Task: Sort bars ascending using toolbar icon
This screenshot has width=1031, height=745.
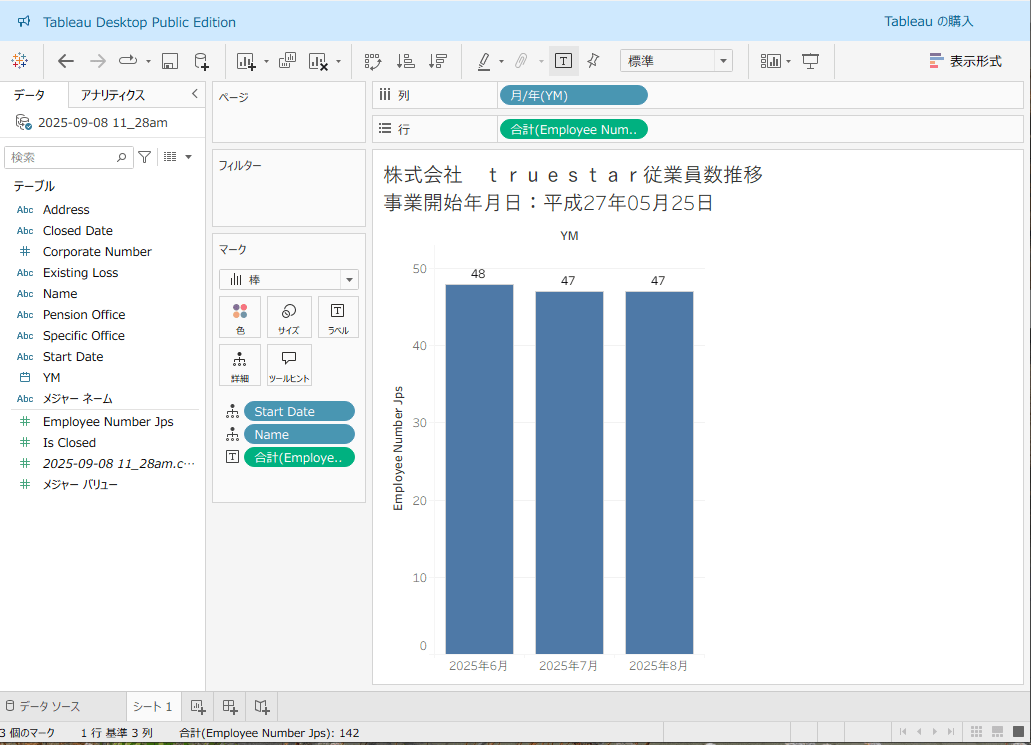Action: (405, 61)
